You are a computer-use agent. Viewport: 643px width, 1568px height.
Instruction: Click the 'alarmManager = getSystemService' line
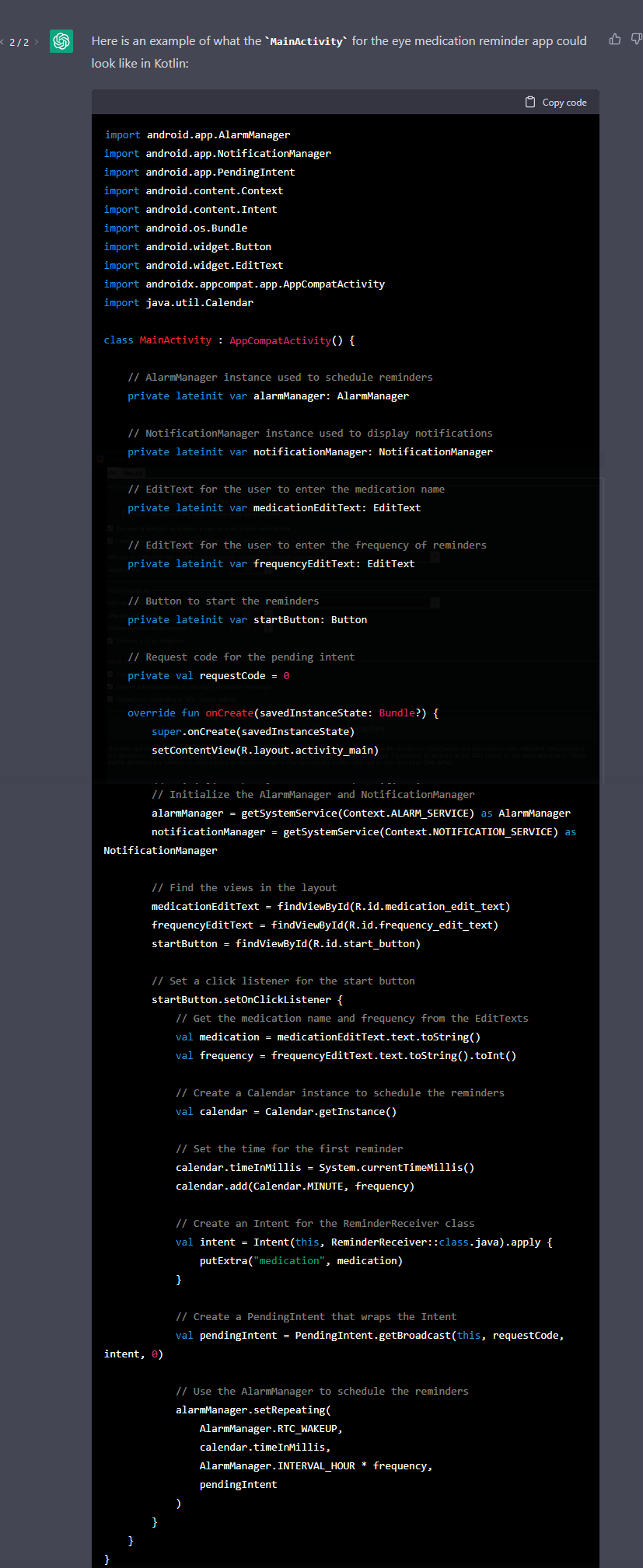click(361, 813)
